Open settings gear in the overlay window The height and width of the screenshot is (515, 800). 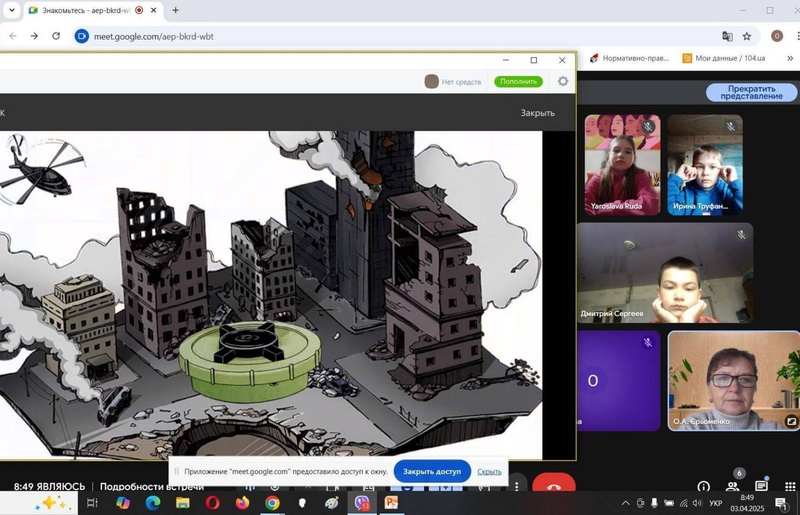click(x=563, y=81)
